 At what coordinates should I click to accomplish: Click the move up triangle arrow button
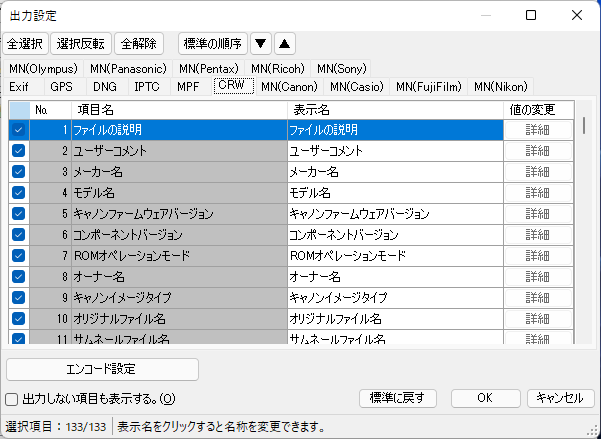284,43
